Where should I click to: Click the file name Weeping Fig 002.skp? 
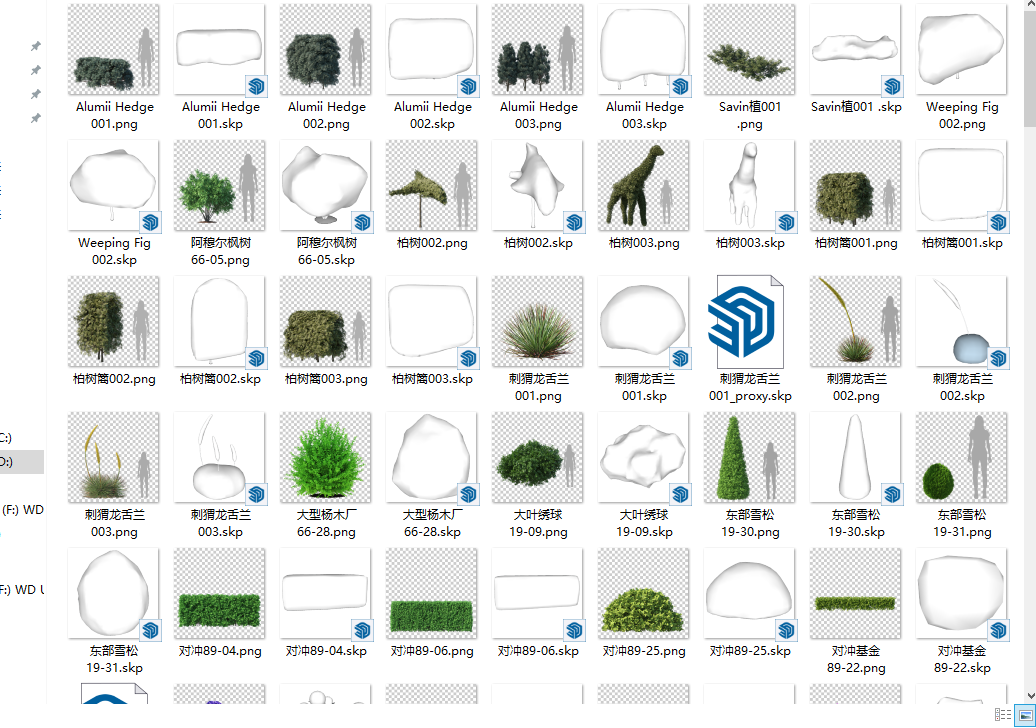[x=114, y=251]
